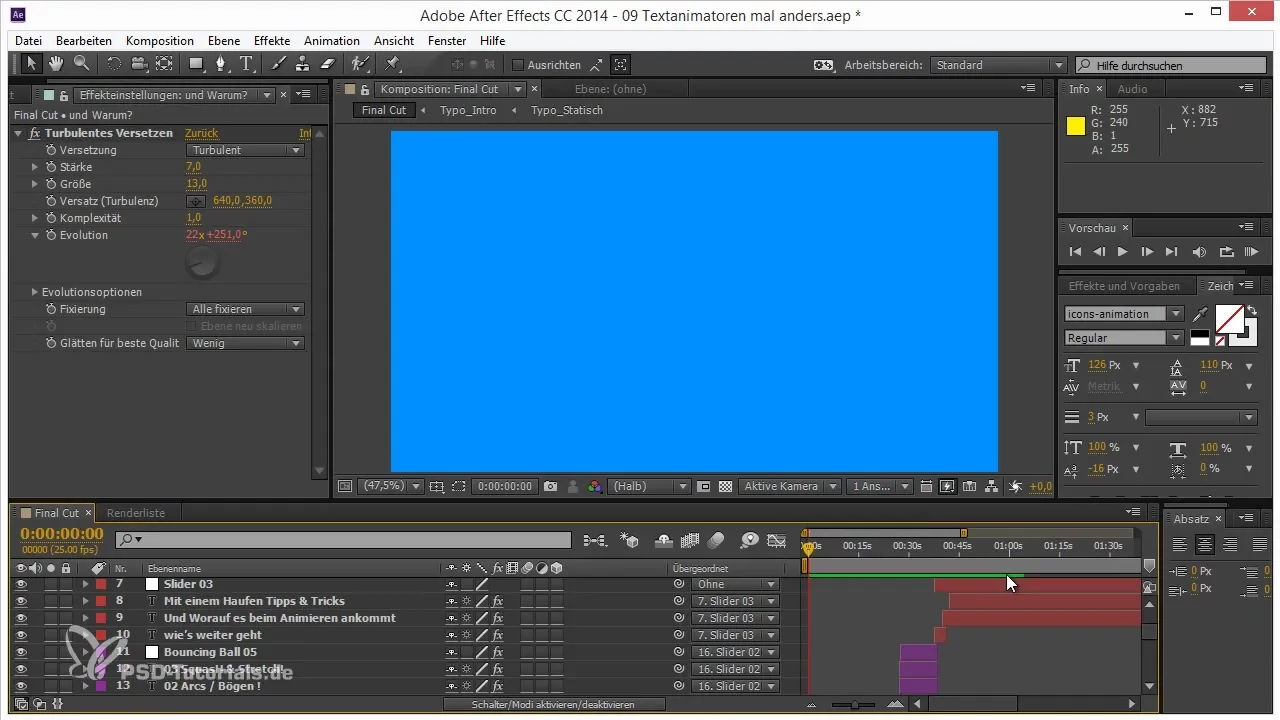Reset exposure aperture icon
1280x720 pixels.
pos(1015,486)
